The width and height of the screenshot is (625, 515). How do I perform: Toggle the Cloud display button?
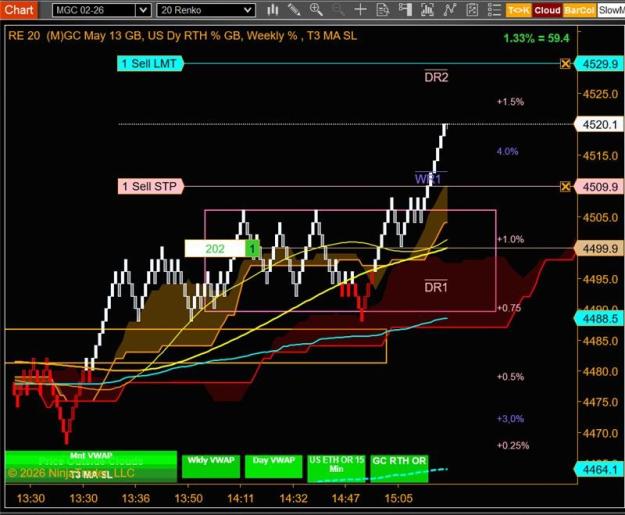547,10
